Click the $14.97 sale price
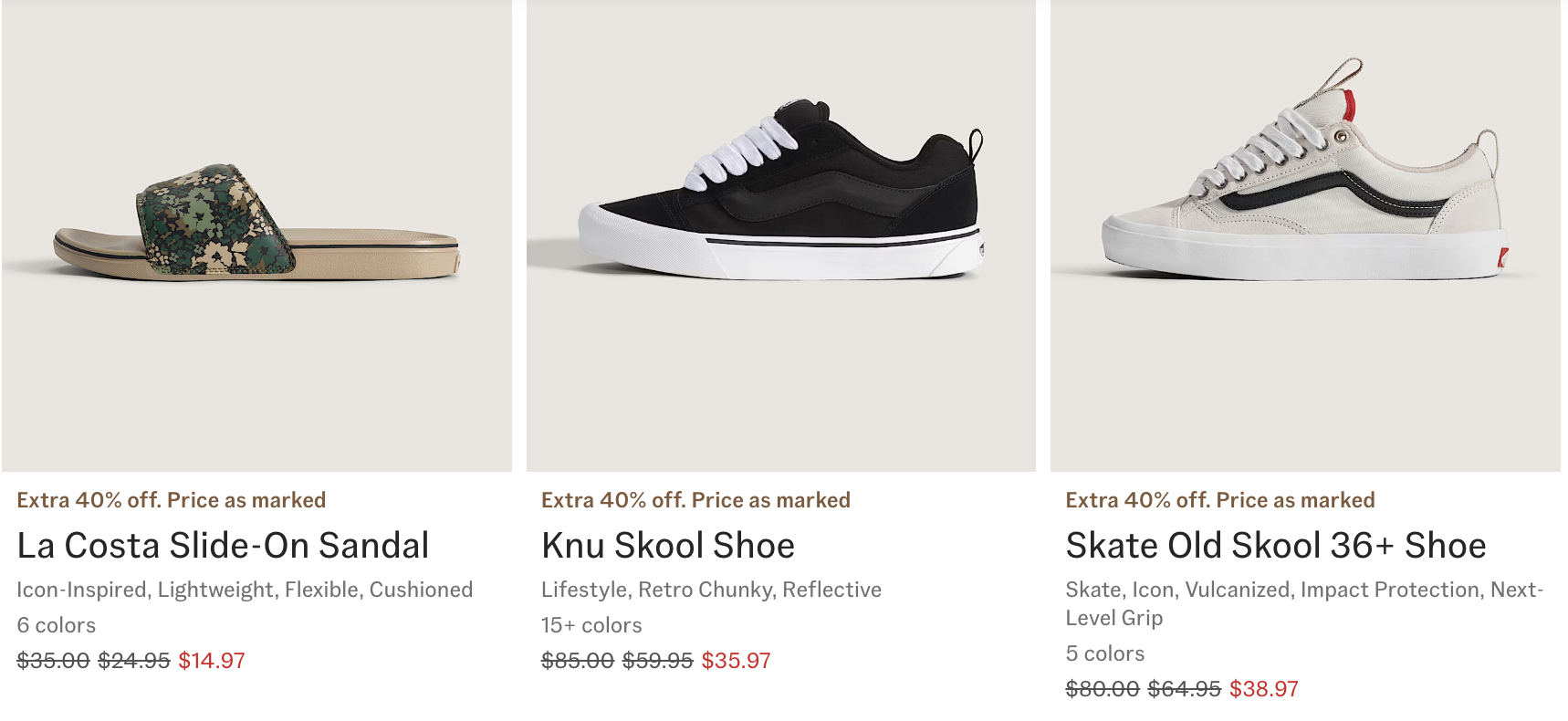This screenshot has height=721, width=1568. click(212, 661)
